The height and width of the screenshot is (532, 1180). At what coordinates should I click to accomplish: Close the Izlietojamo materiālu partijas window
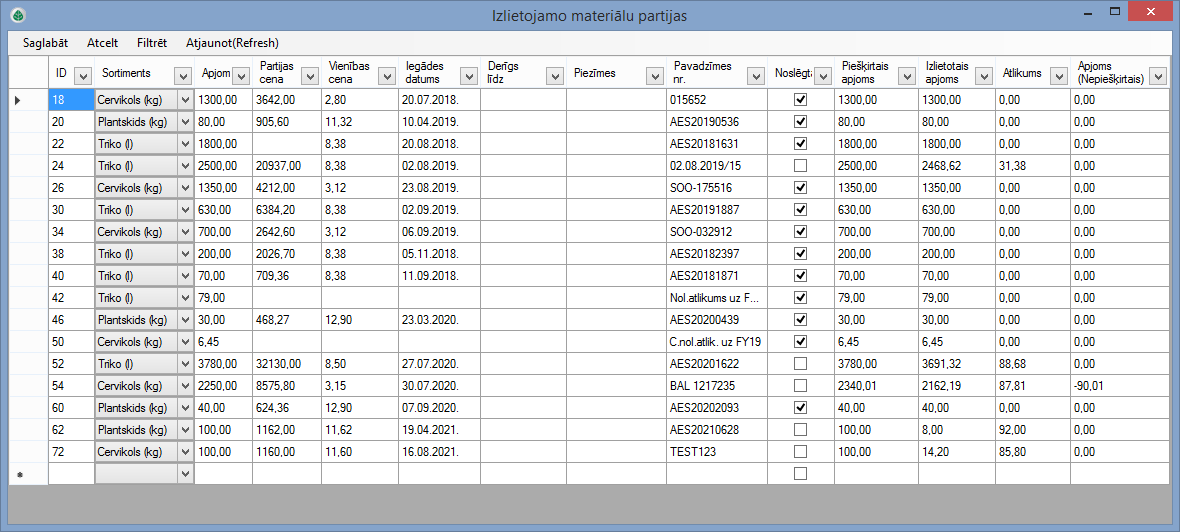[x=1151, y=11]
